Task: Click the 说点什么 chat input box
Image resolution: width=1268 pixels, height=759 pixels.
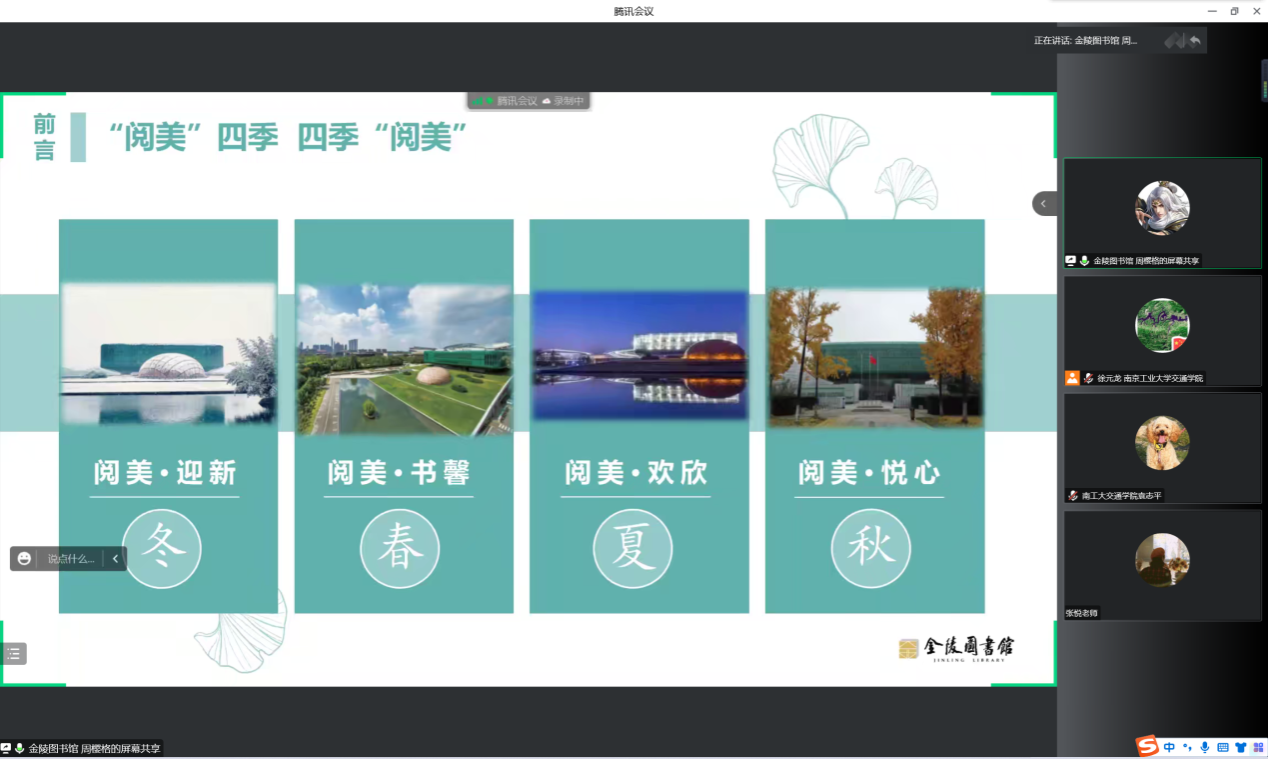Action: 70,559
